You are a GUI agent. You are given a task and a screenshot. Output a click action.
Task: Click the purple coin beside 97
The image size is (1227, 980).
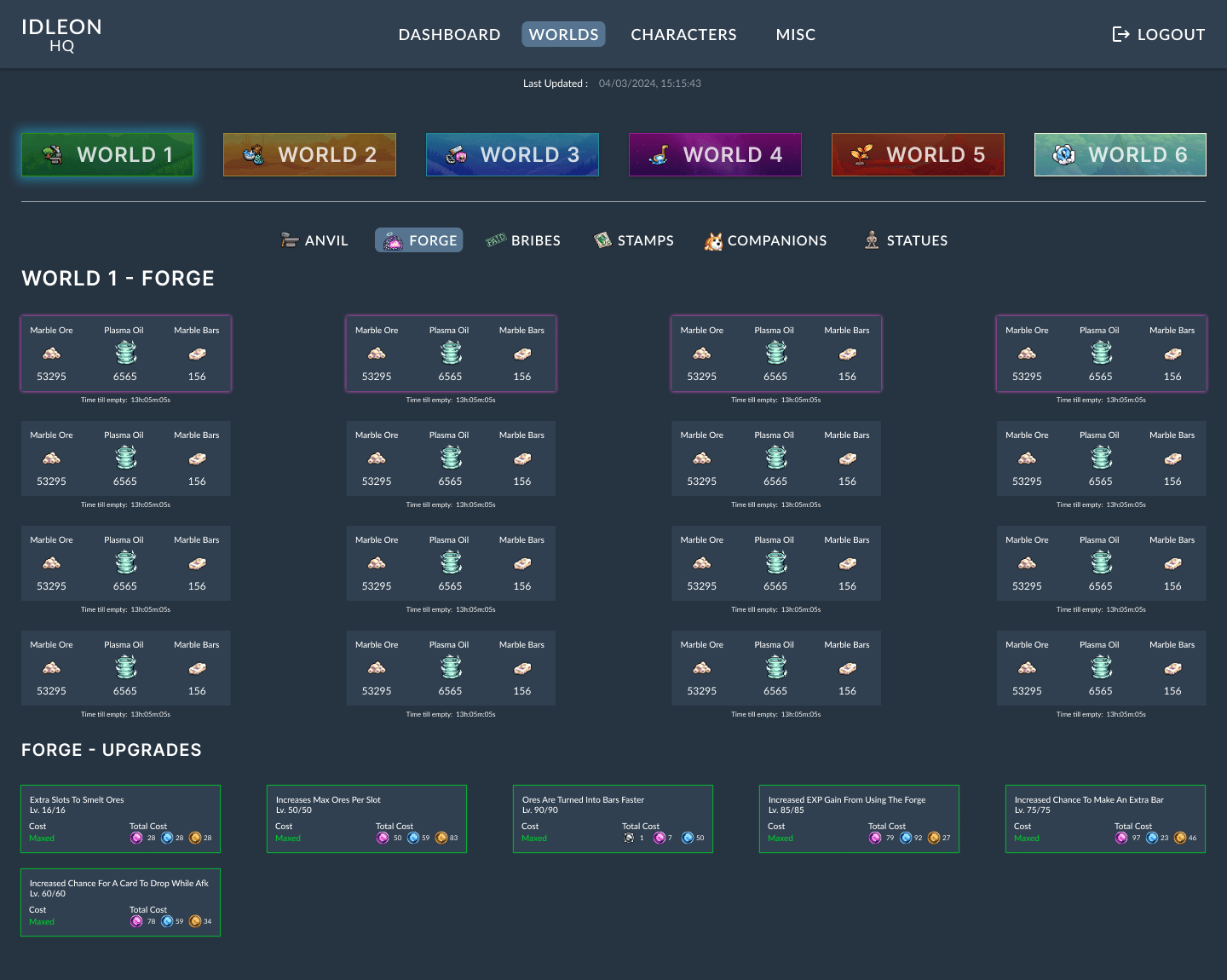(1121, 838)
